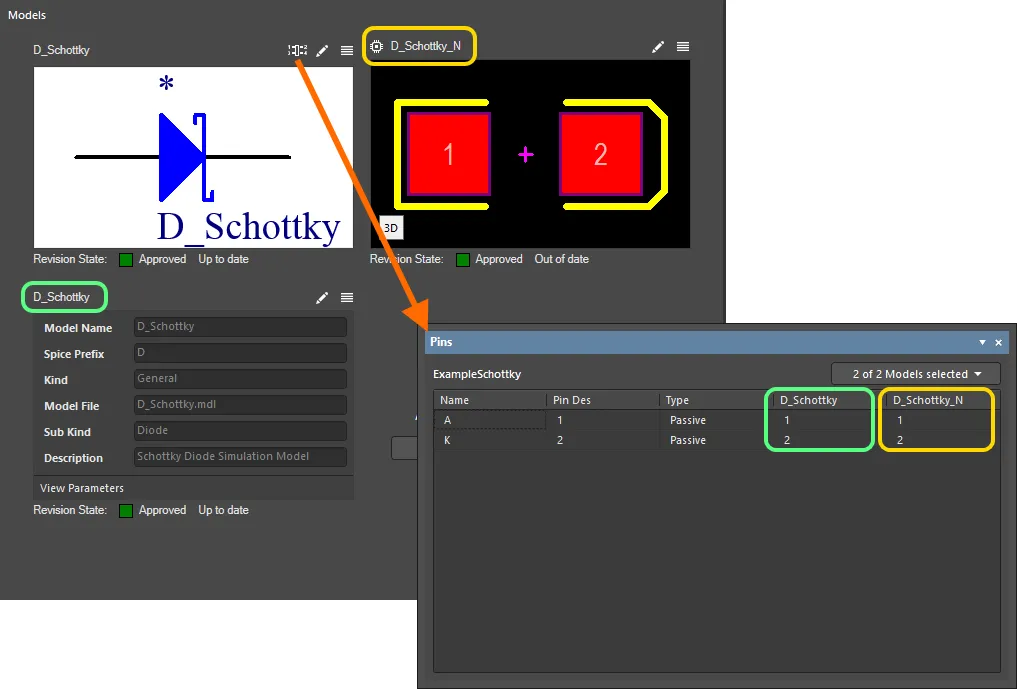Screen dimensions: 1017x689
Task: Click the 3D view mode badge on the footprint preview
Action: 390,228
